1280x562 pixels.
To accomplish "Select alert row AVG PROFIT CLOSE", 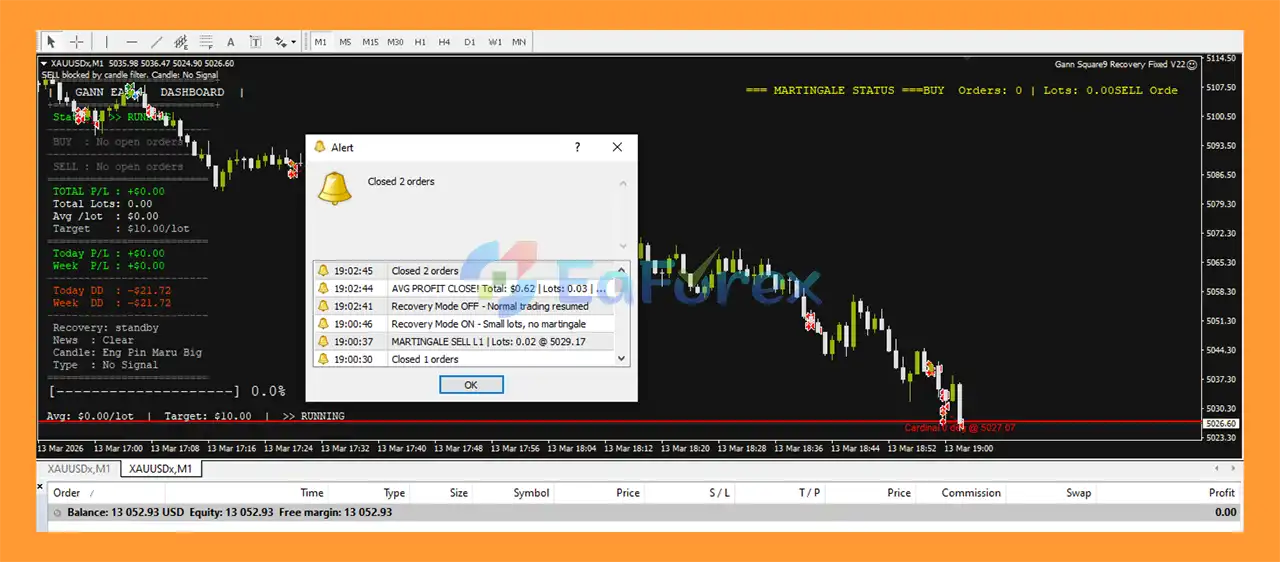I will click(464, 288).
